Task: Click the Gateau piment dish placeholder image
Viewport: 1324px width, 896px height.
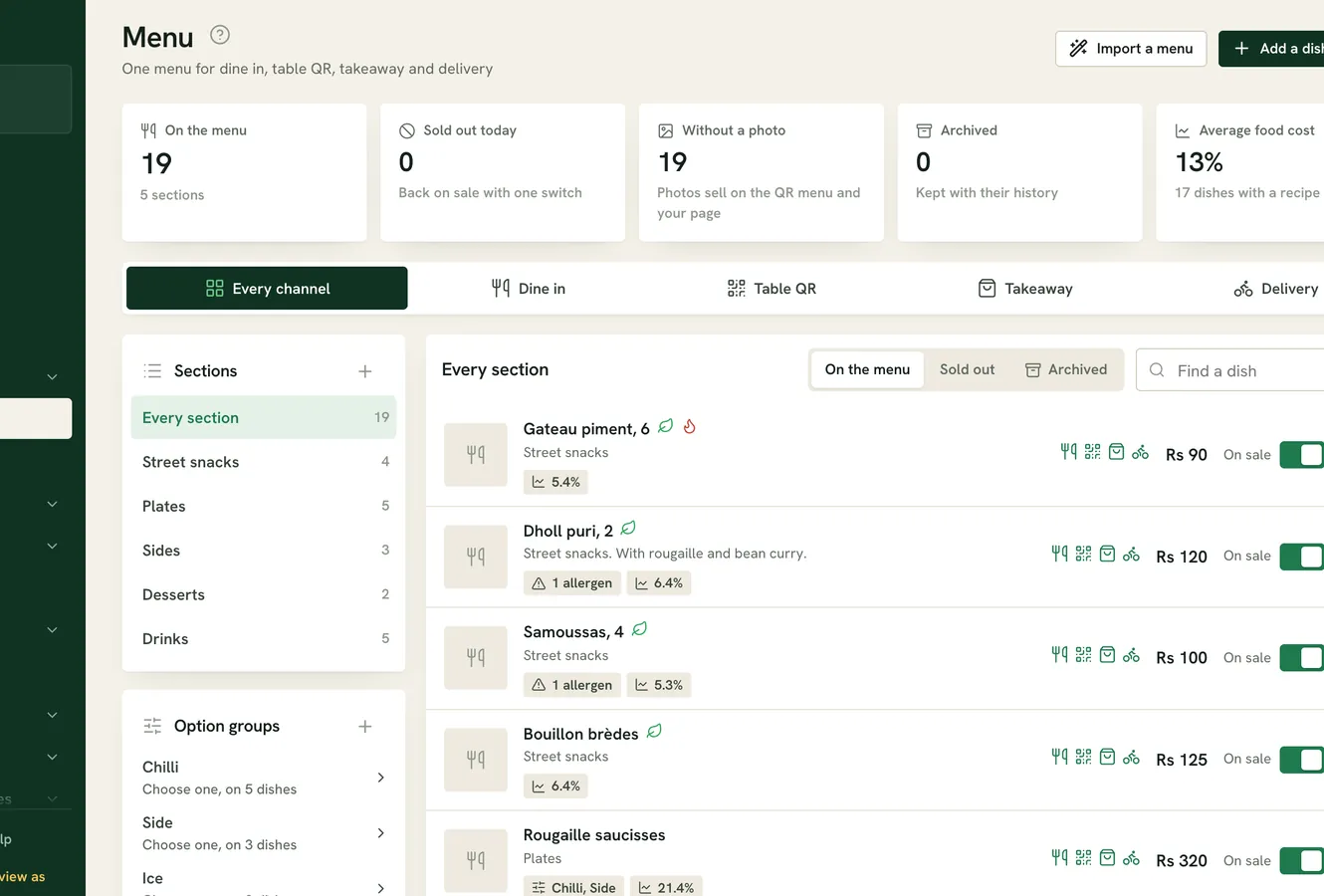Action: [476, 455]
